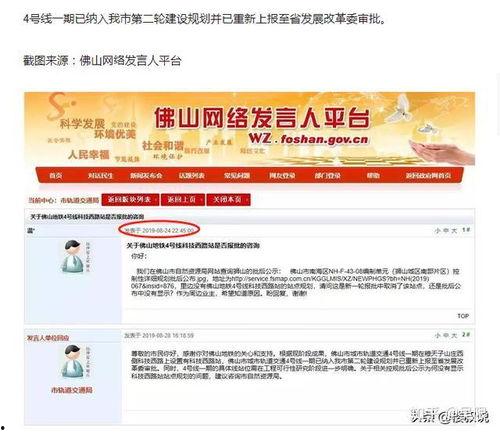Open 常见问题 navigation item
This screenshot has width=500, height=434.
[237, 175]
